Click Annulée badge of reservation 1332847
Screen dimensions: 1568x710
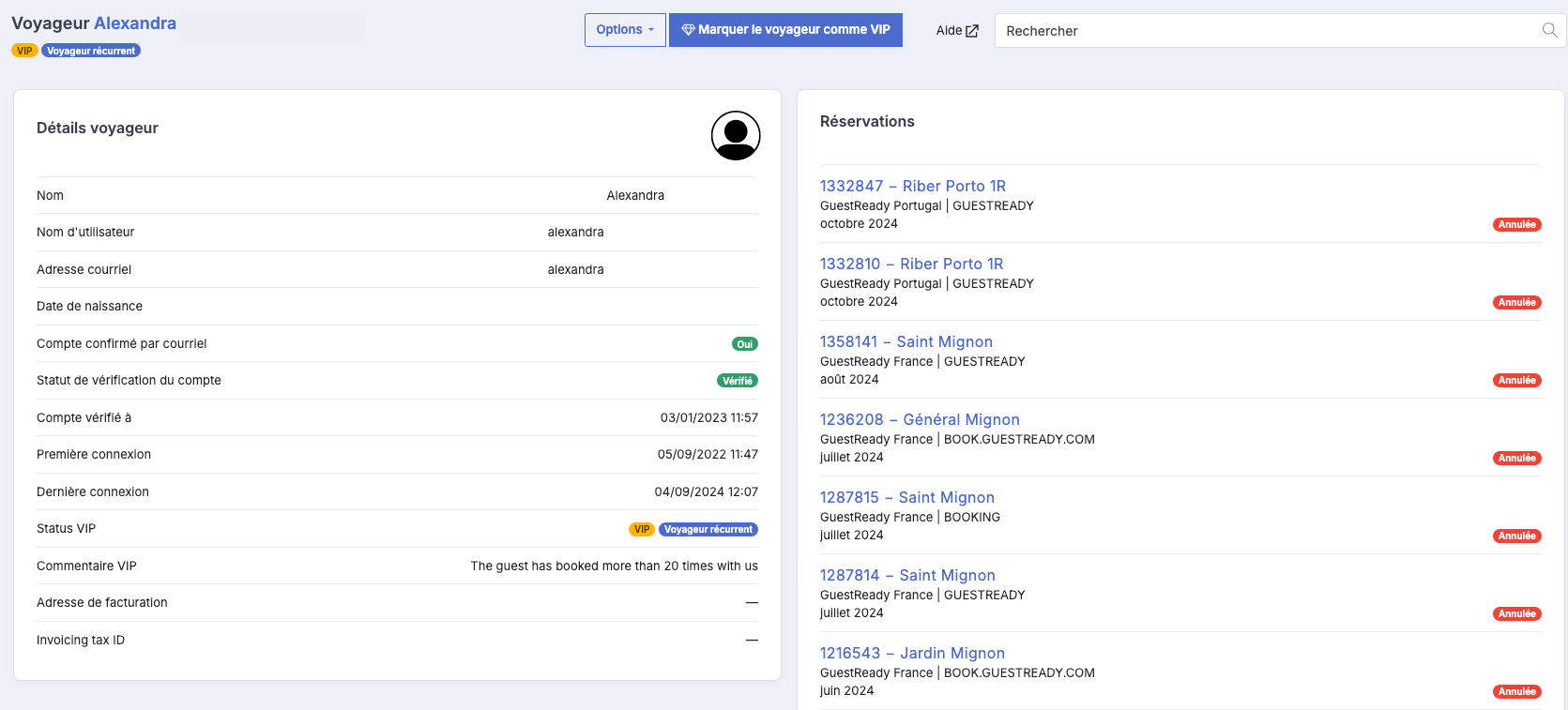coord(1516,224)
